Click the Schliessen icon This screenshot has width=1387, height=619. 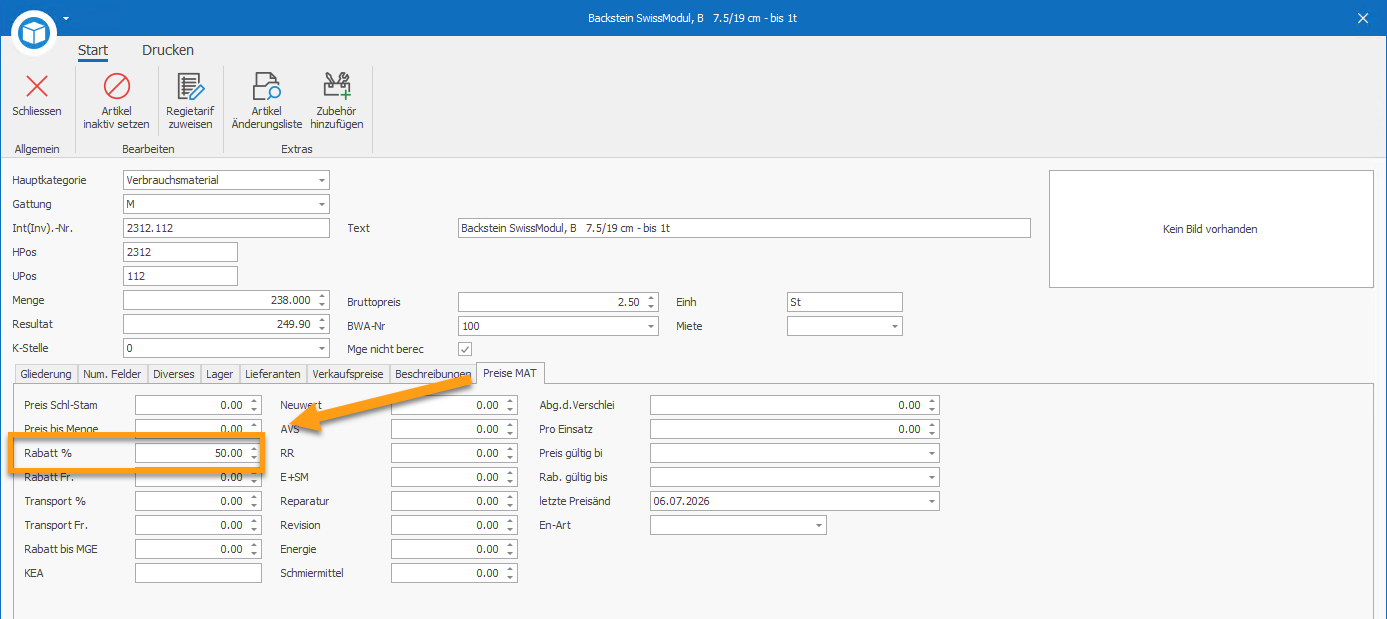click(37, 87)
